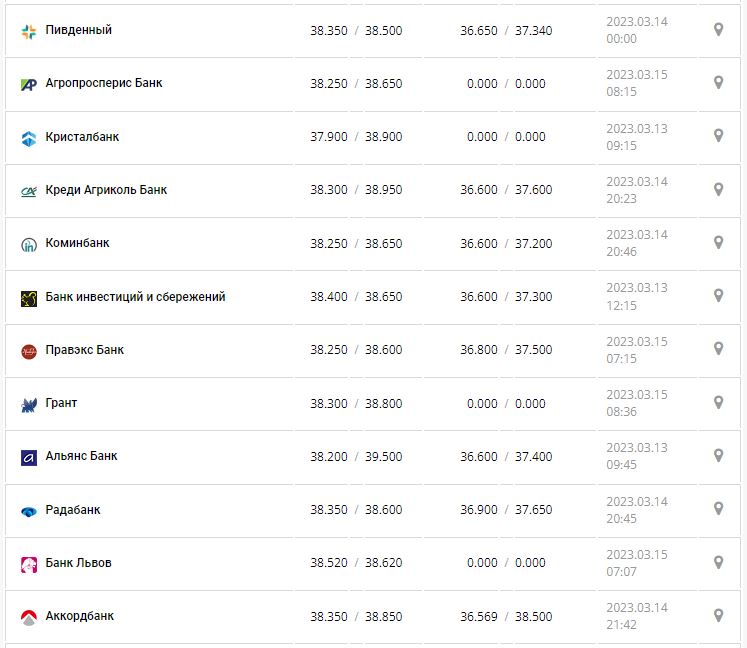The height and width of the screenshot is (648, 747).
Task: Click the Грант bank name
Action: [x=61, y=403]
